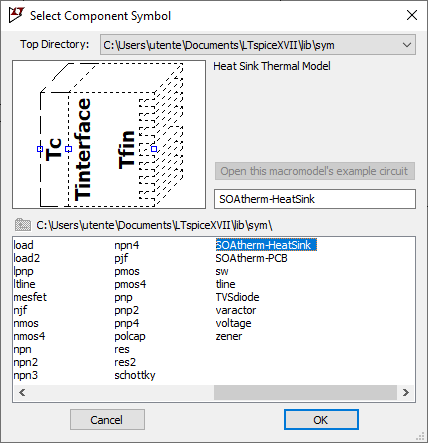The image size is (428, 443).
Task: Select the mesfet symbol in list
Action: tap(30, 297)
